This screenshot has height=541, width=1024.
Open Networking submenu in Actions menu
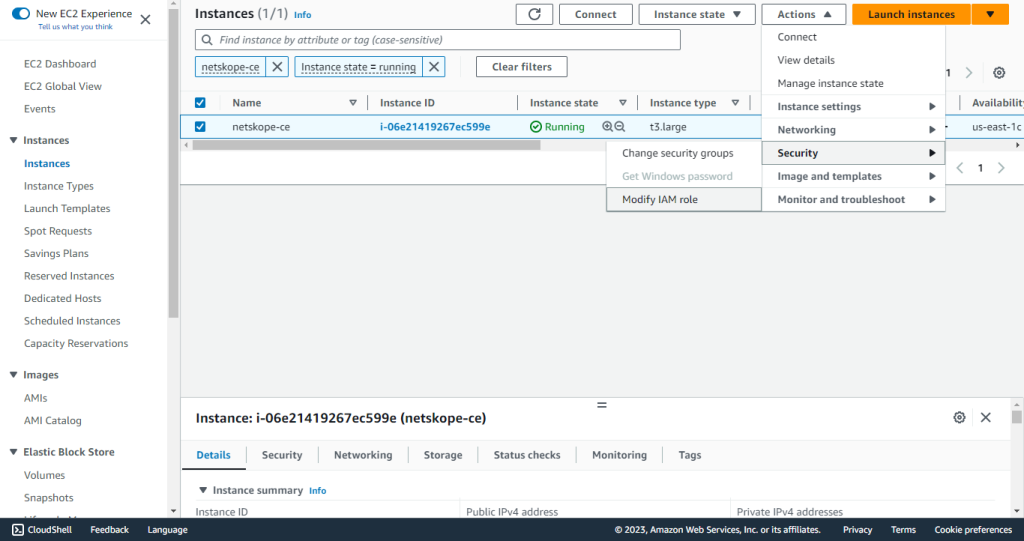coord(853,130)
